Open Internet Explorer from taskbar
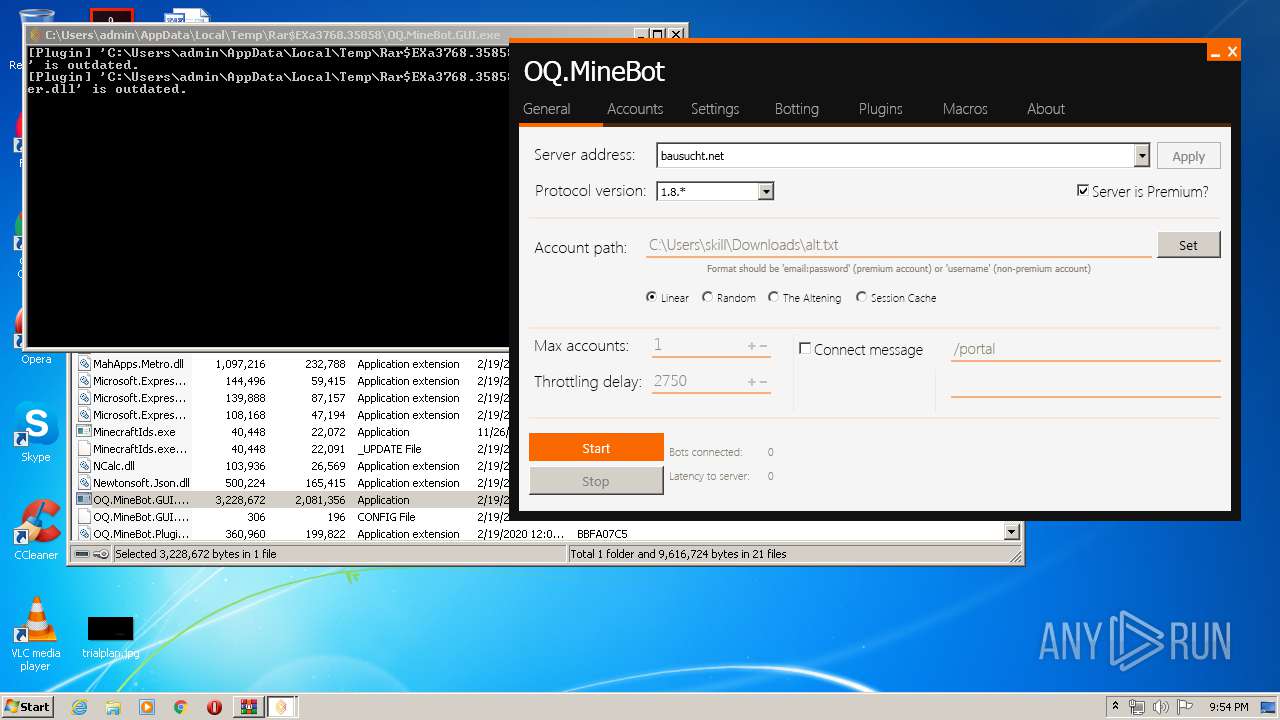This screenshot has height=720, width=1280. coord(79,707)
